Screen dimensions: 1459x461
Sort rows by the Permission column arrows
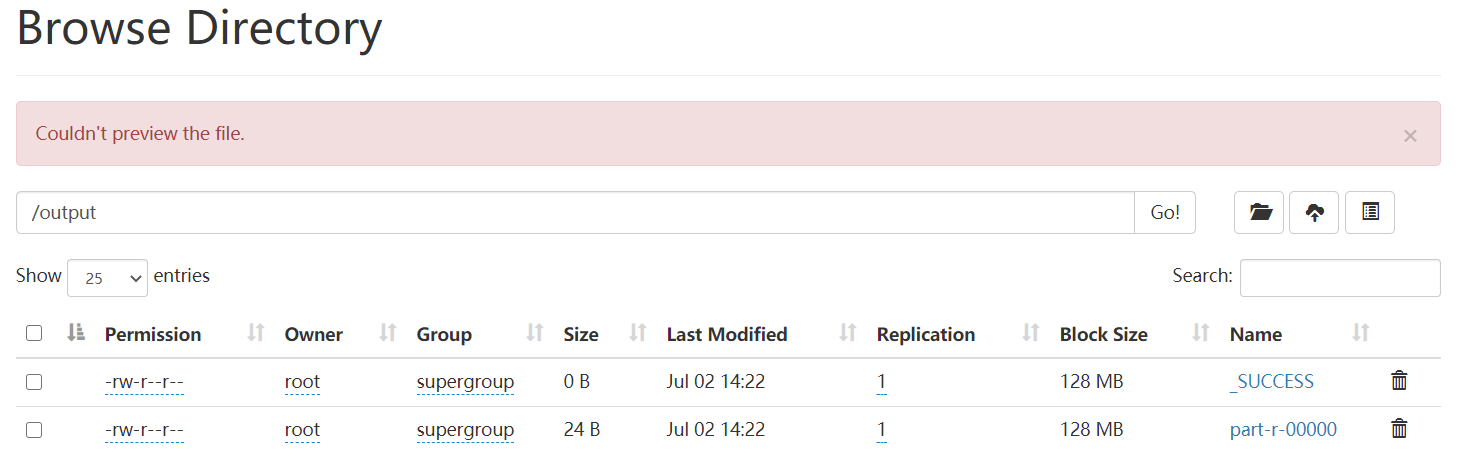coord(256,334)
